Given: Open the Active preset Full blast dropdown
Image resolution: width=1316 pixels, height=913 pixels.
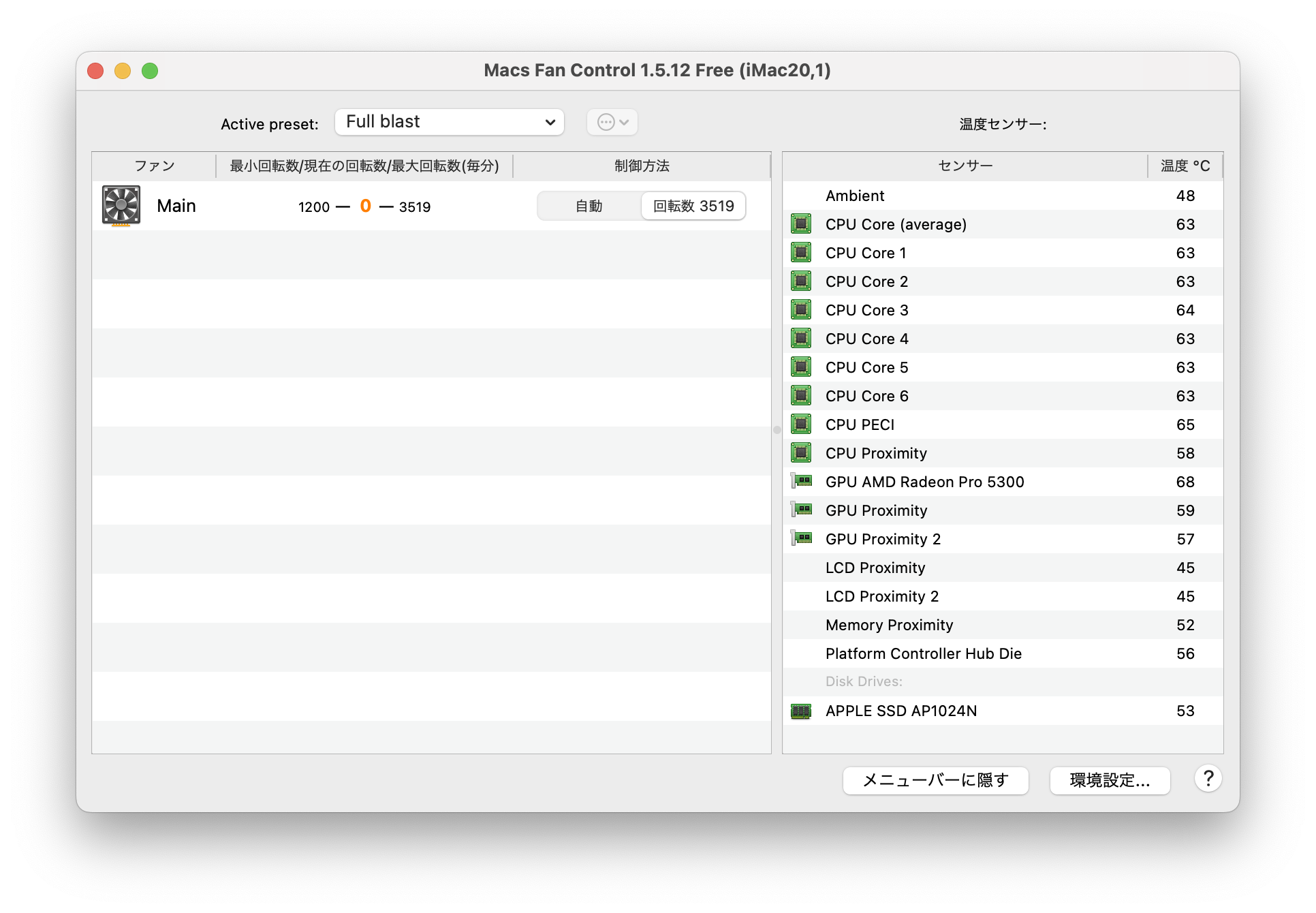Looking at the screenshot, I should click(450, 122).
